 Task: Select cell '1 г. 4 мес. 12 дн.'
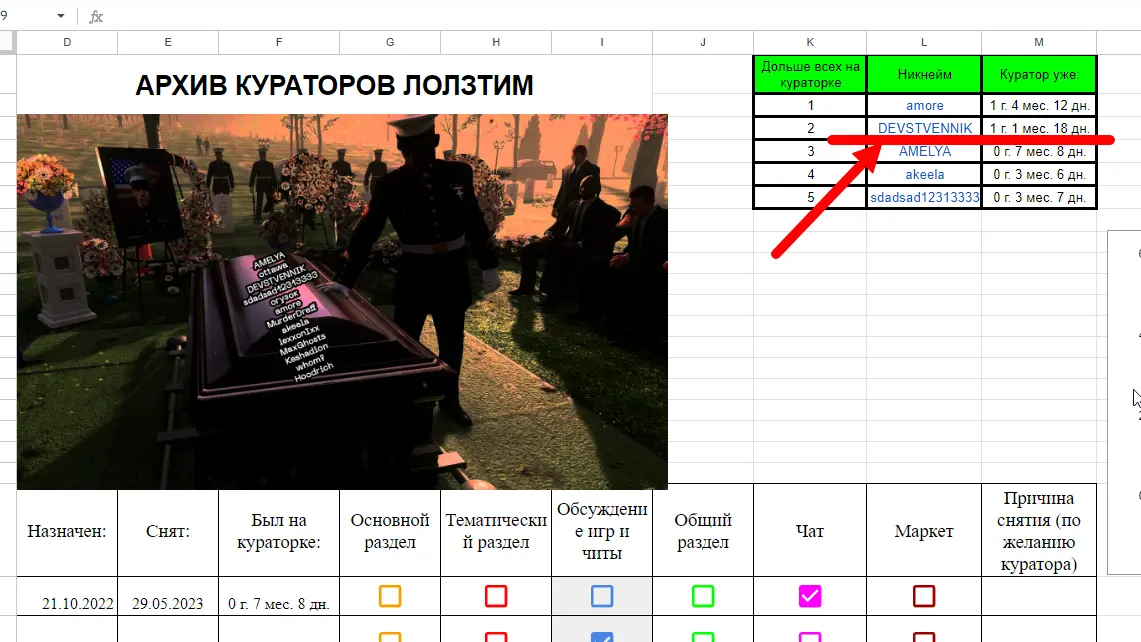click(x=1039, y=106)
